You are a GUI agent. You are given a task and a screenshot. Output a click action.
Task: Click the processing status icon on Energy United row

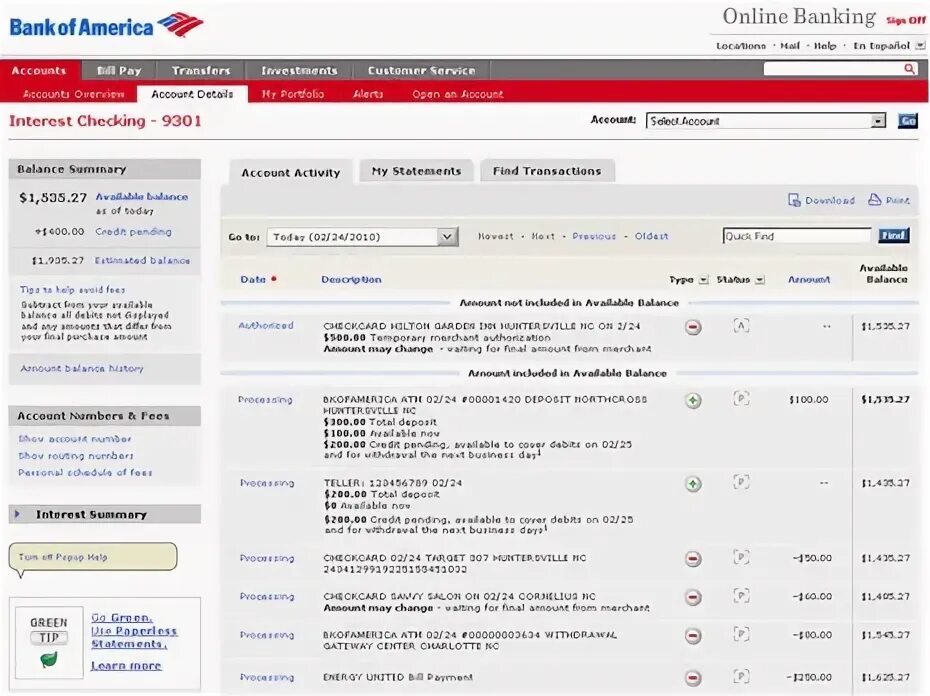coord(741,676)
